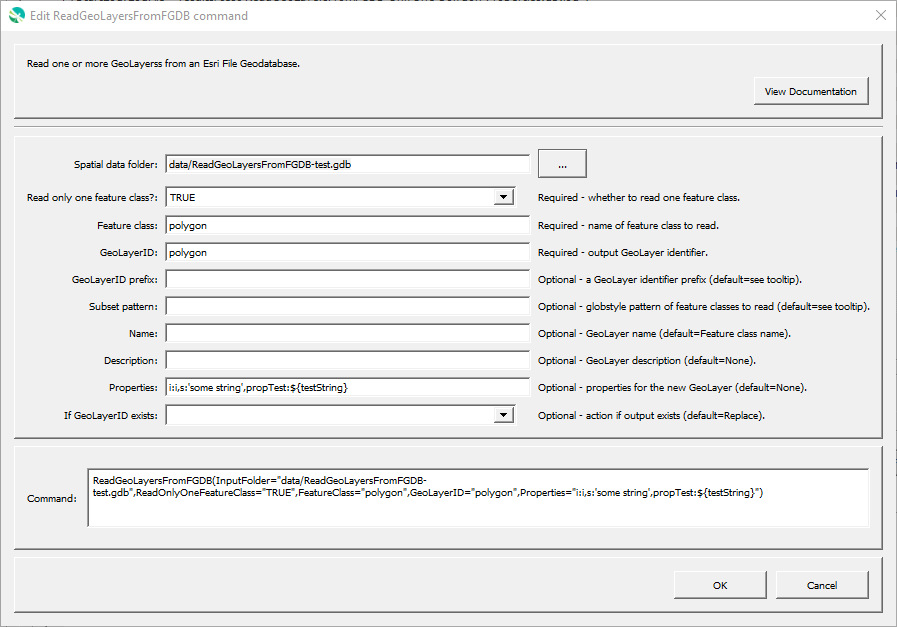The height and width of the screenshot is (627, 897).
Task: Click into the Name input field
Action: coord(348,334)
